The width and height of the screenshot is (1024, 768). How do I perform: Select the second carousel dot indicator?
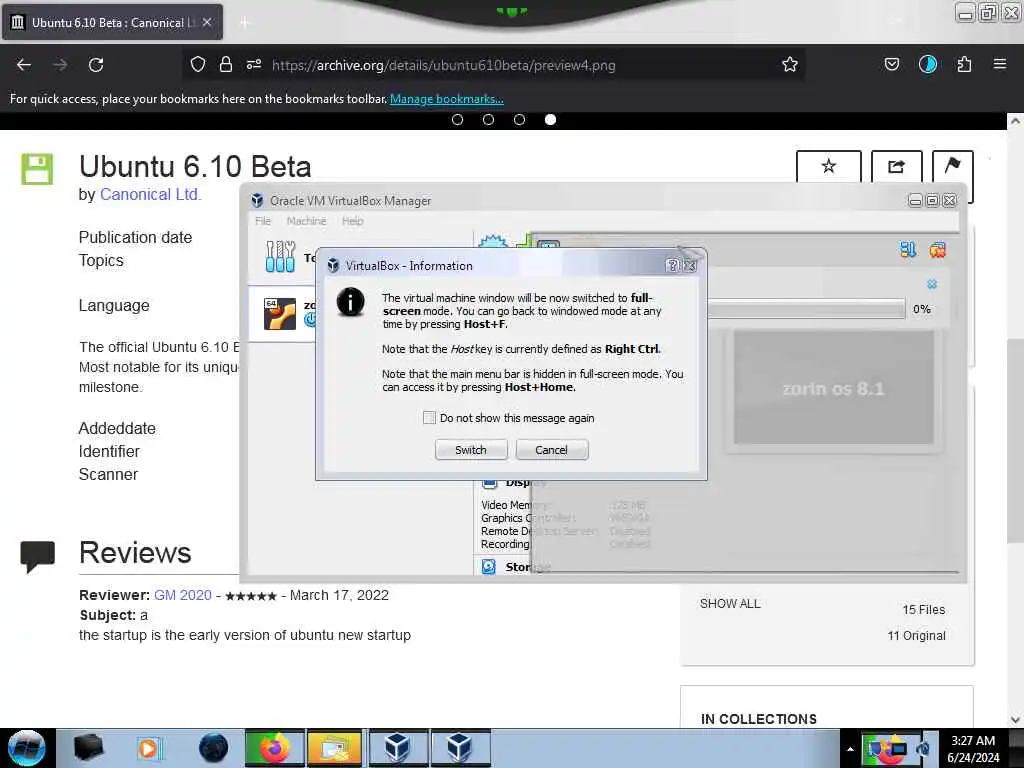(488, 120)
